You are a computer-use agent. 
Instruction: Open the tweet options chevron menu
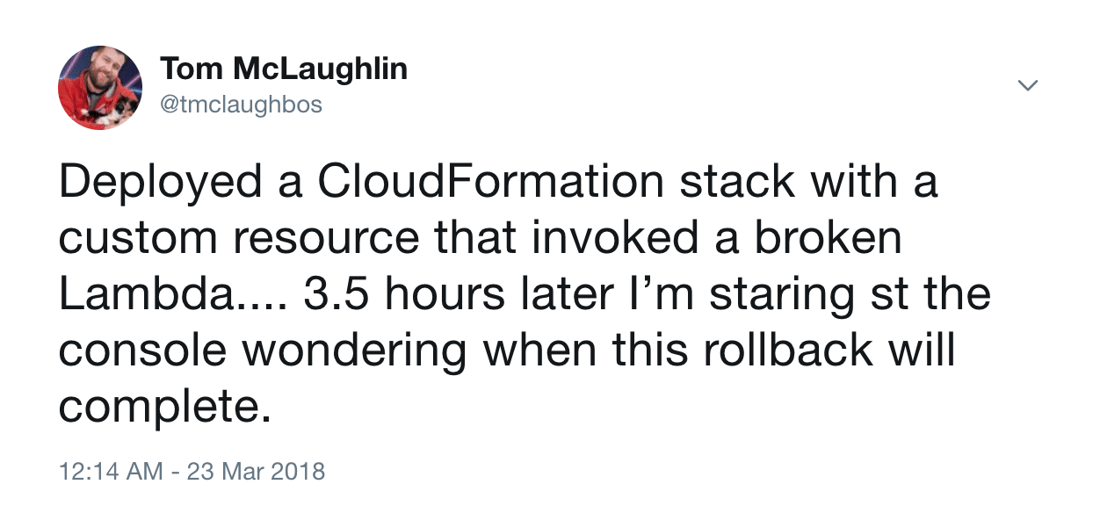[1027, 87]
